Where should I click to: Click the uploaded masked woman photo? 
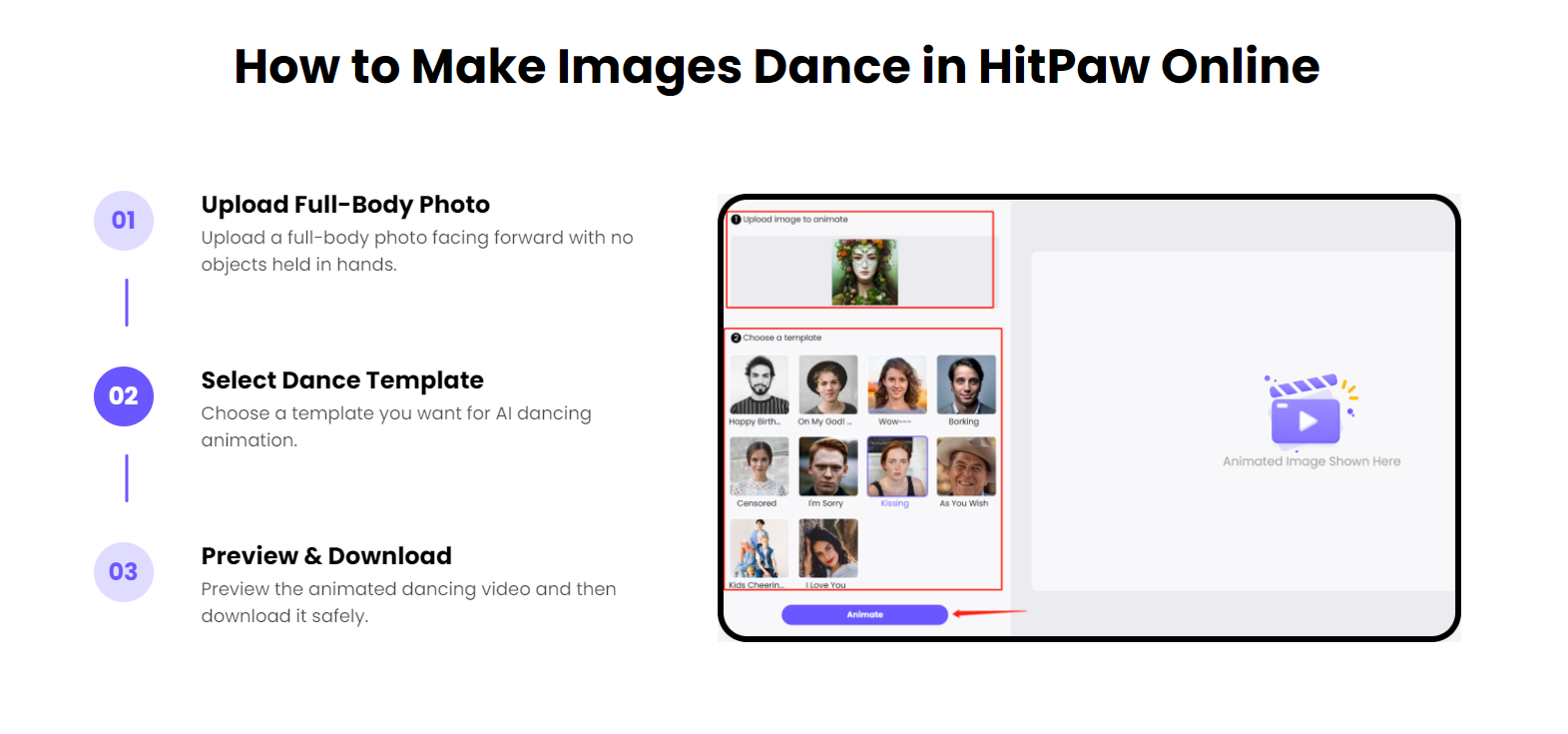point(864,272)
